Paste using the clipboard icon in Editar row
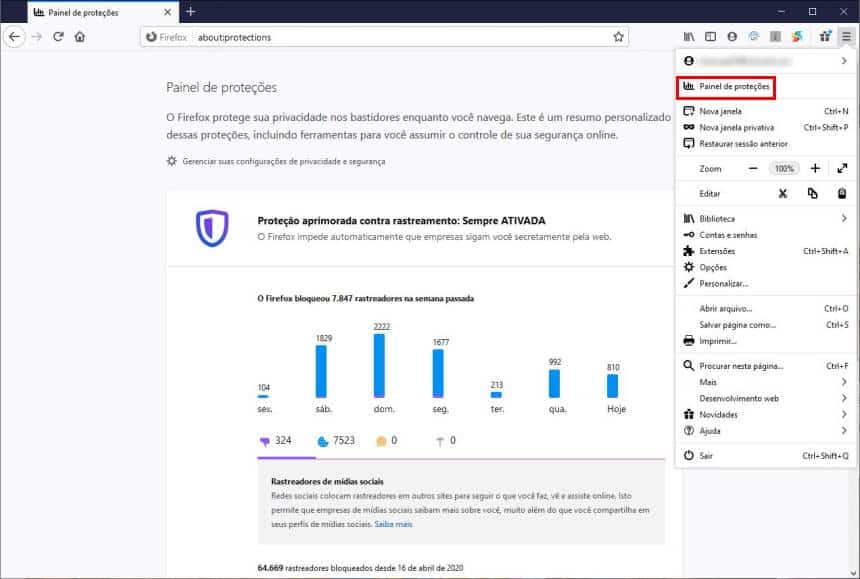Screen dimensions: 860x579 click(842, 194)
